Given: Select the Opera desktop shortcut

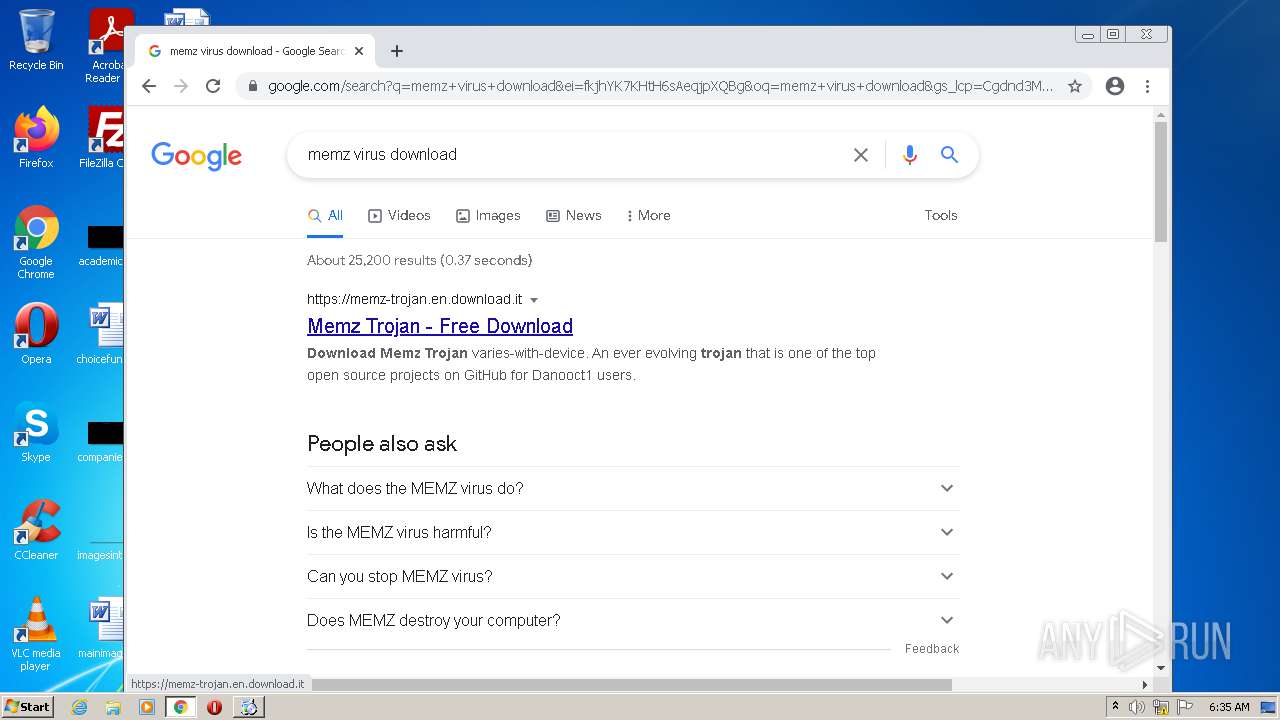Looking at the screenshot, I should 36,334.
